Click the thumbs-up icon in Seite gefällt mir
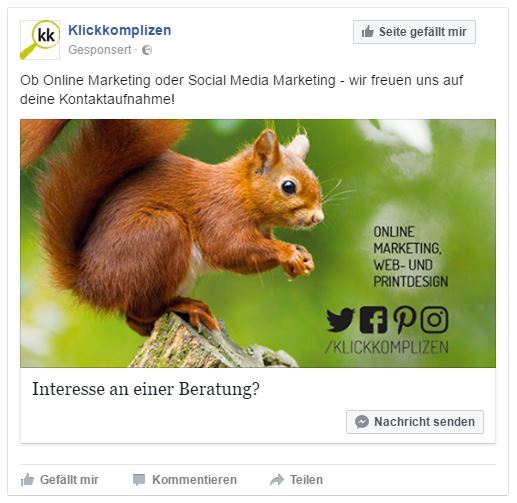Image resolution: width=517 pixels, height=503 pixels. tap(368, 32)
